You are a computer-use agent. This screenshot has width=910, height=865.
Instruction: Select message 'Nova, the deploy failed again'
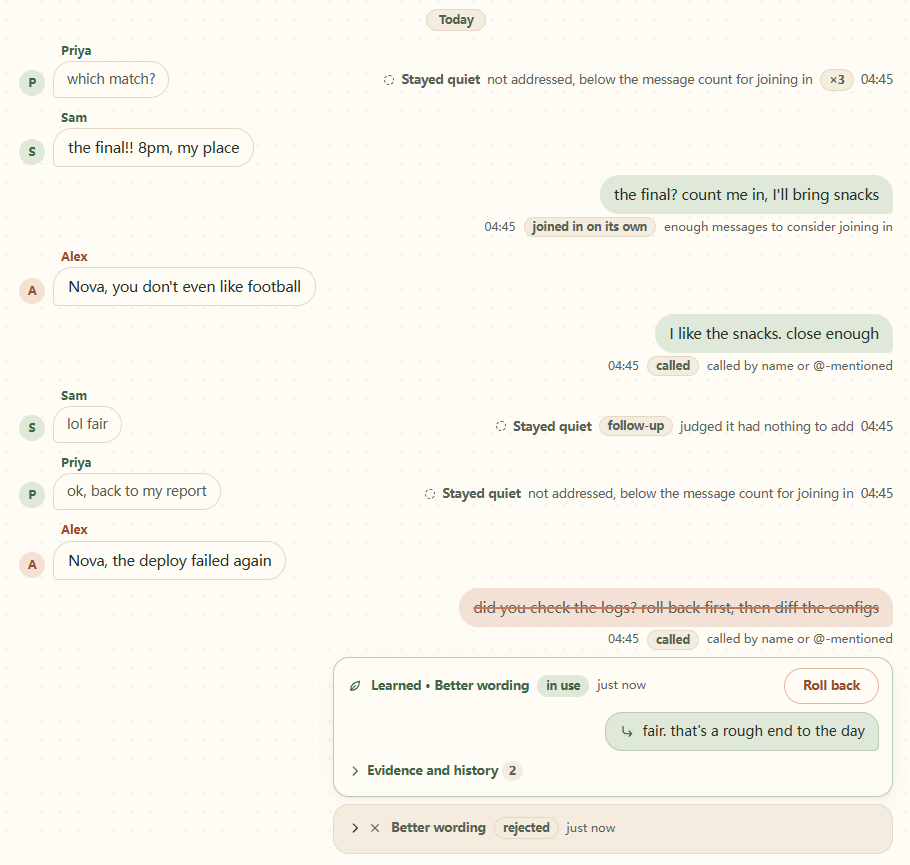coord(169,561)
